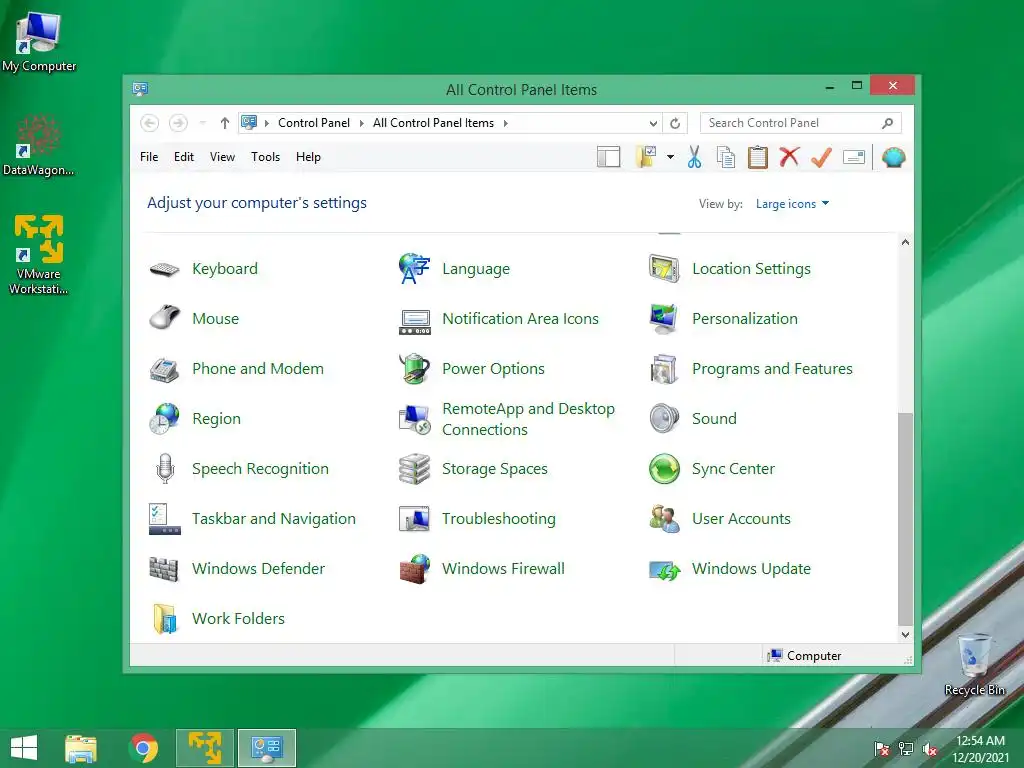The width and height of the screenshot is (1024, 768).
Task: Open Power Options battery icon
Action: [x=414, y=369]
